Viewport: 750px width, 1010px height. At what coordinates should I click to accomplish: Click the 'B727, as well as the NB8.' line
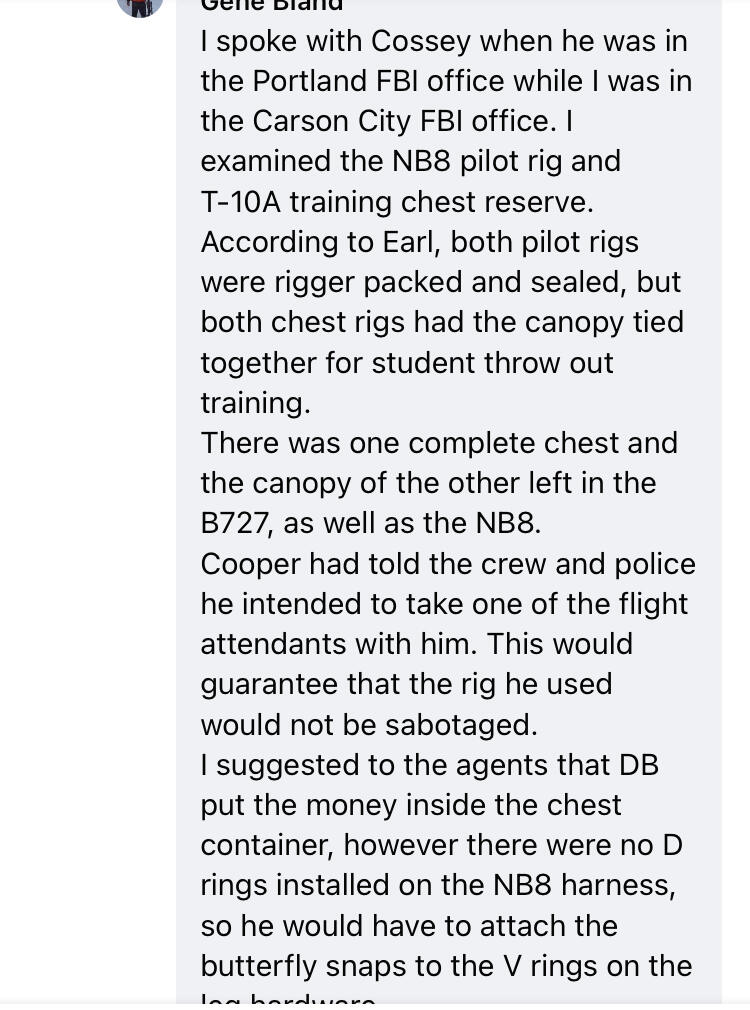tap(370, 524)
